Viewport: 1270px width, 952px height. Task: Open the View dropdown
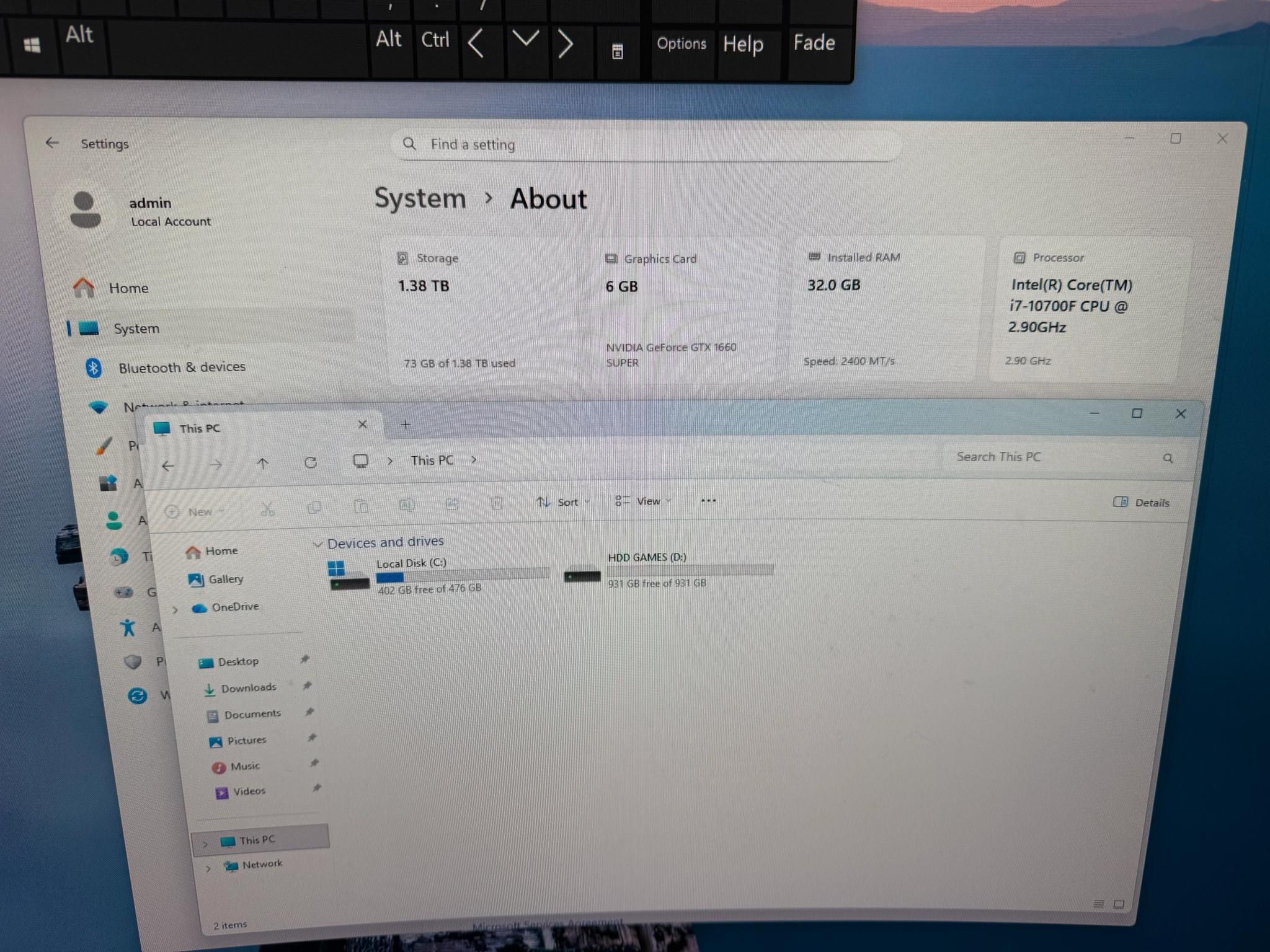(x=643, y=501)
